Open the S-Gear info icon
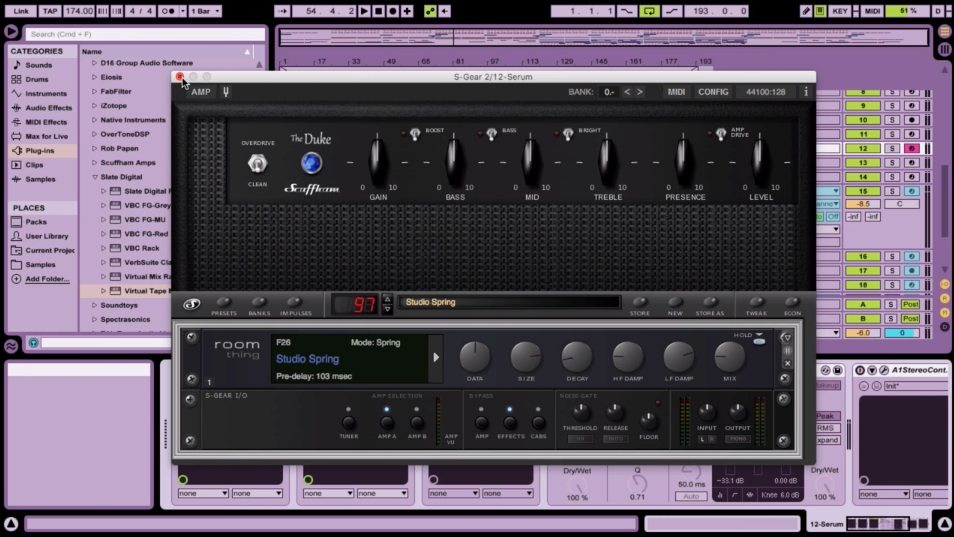 click(x=806, y=92)
